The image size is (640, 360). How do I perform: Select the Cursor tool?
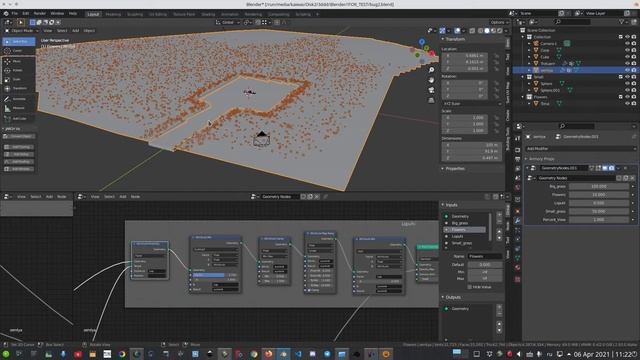pos(19,51)
